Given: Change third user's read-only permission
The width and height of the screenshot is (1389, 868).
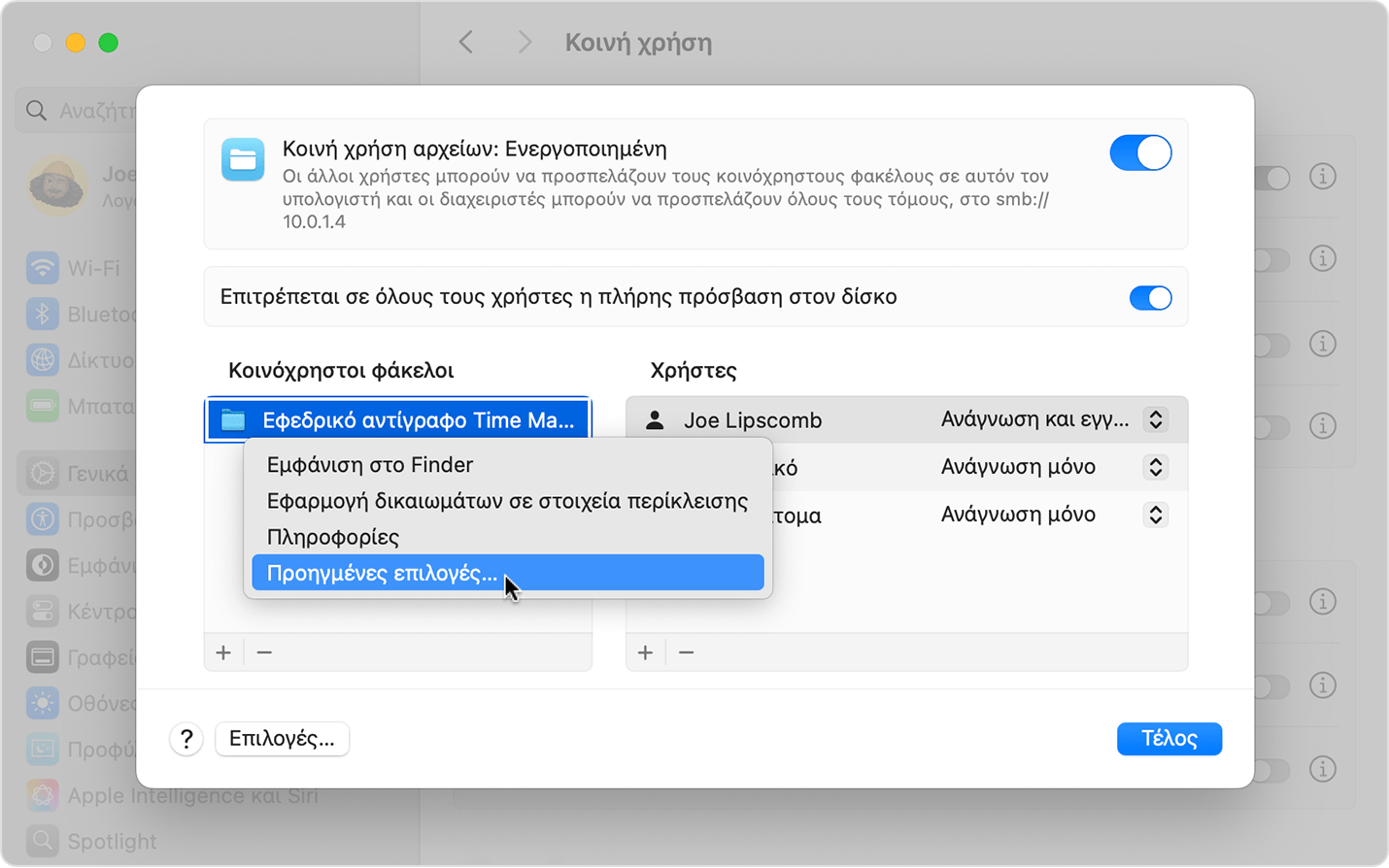Looking at the screenshot, I should [1155, 515].
